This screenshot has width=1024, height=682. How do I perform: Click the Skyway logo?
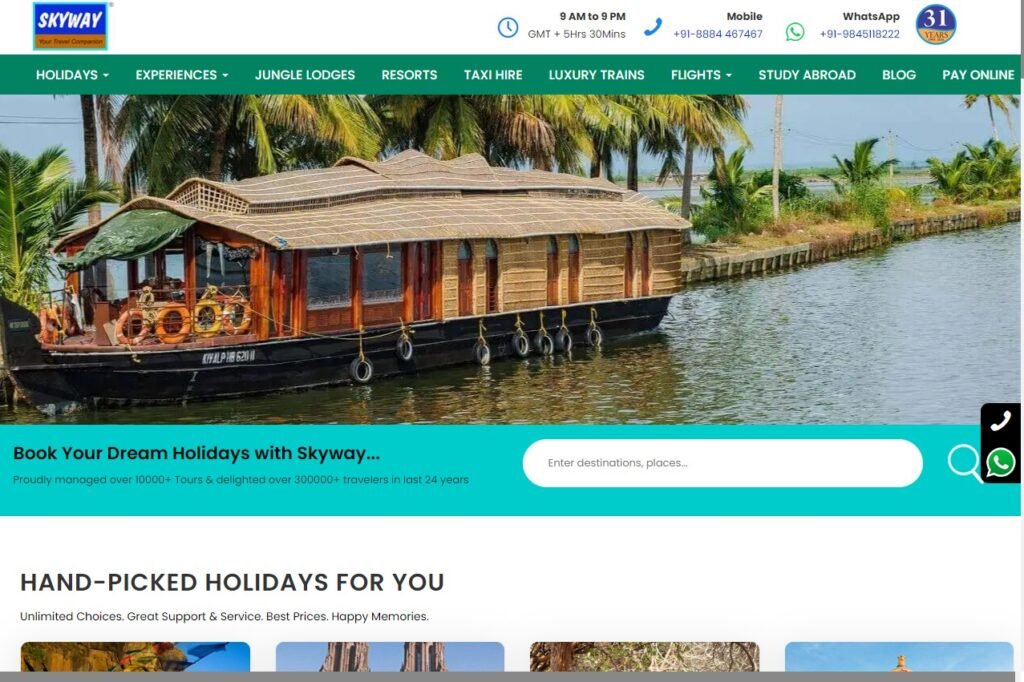[x=71, y=26]
